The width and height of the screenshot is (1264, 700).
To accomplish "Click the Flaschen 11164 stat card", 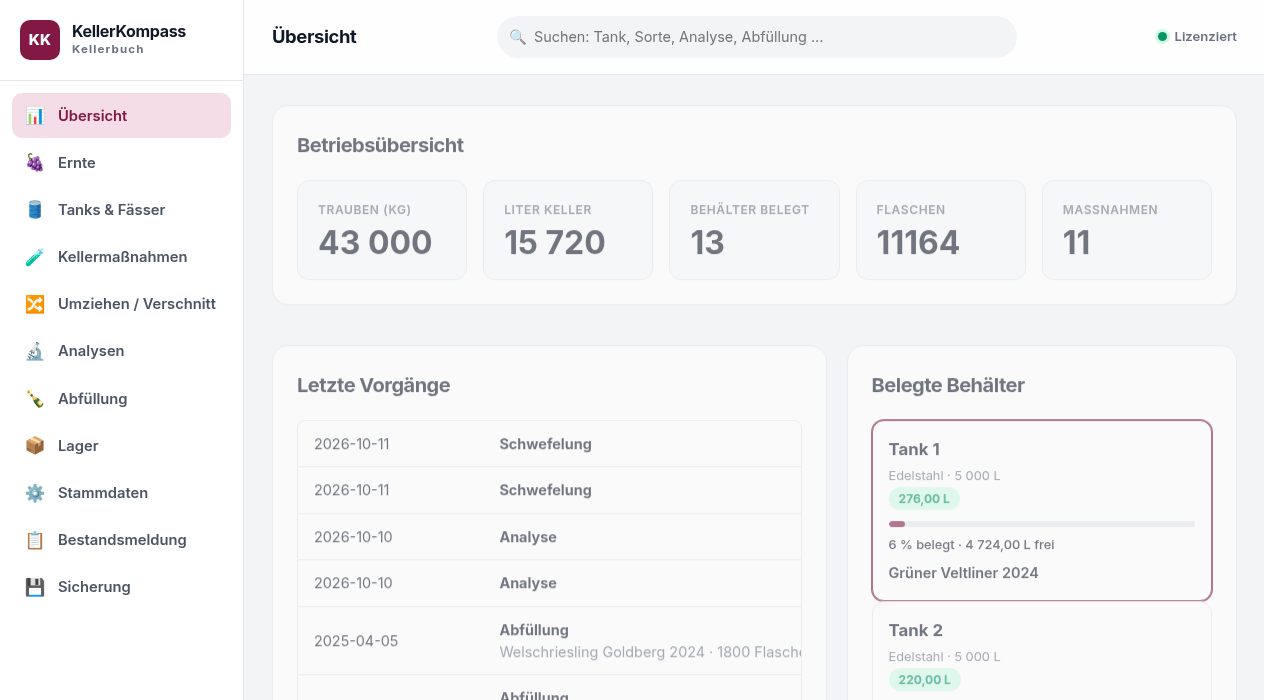I will coord(941,230).
